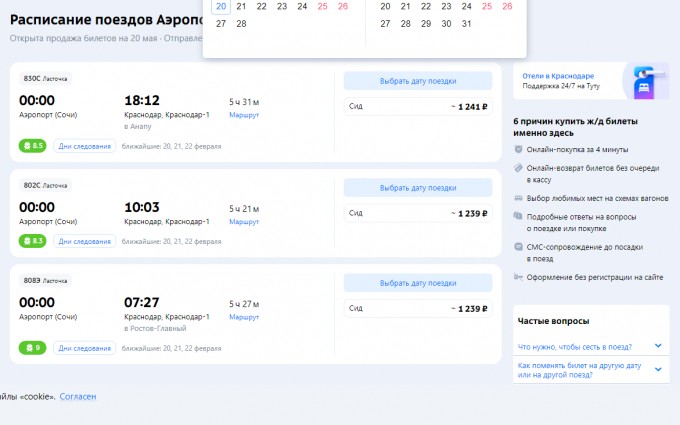Viewport: 680px width, 425px height.
Task: Accept cookies via the Согласен link
Action: pyautogui.click(x=78, y=397)
